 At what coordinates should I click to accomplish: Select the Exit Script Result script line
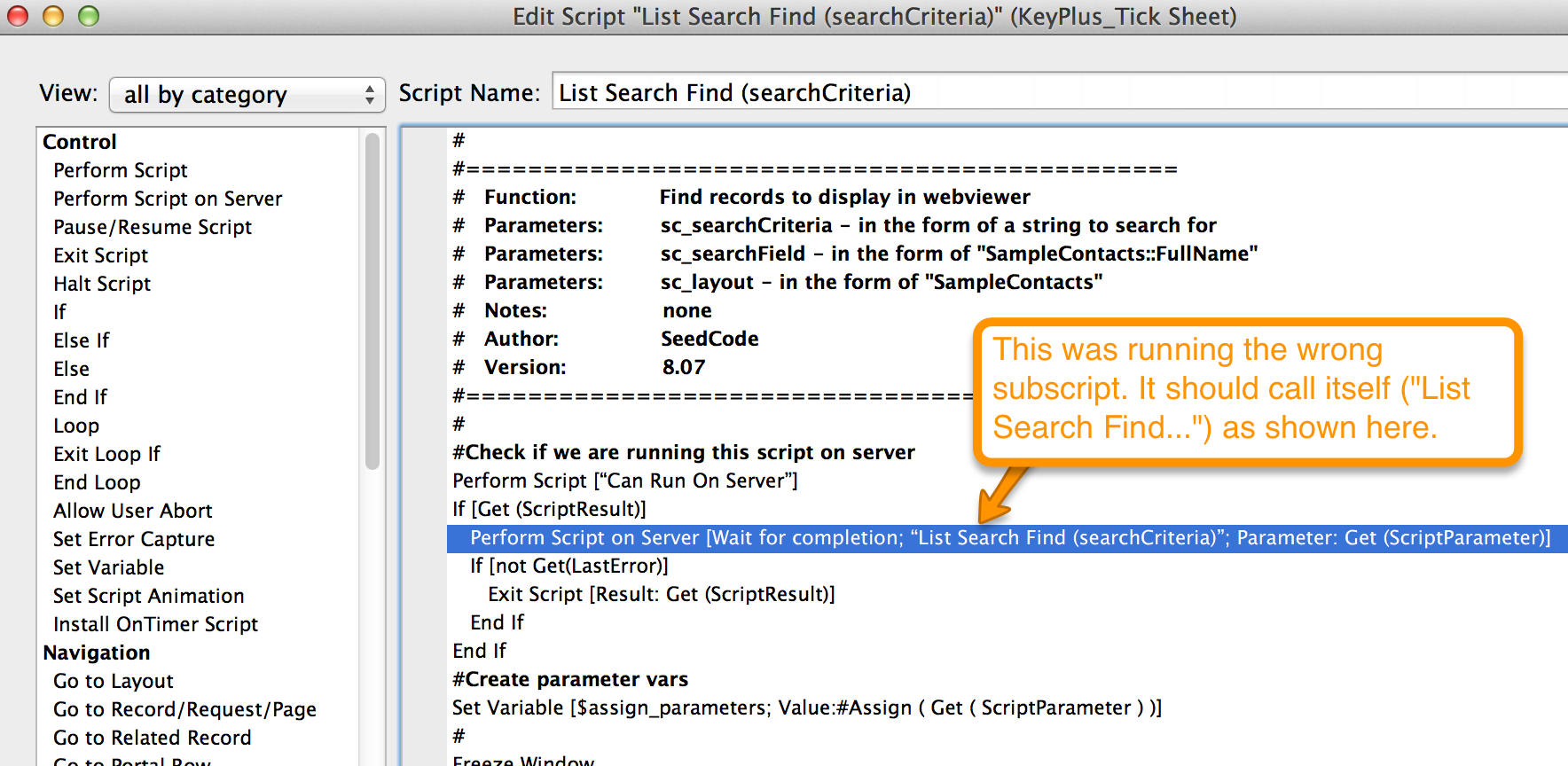pyautogui.click(x=661, y=594)
